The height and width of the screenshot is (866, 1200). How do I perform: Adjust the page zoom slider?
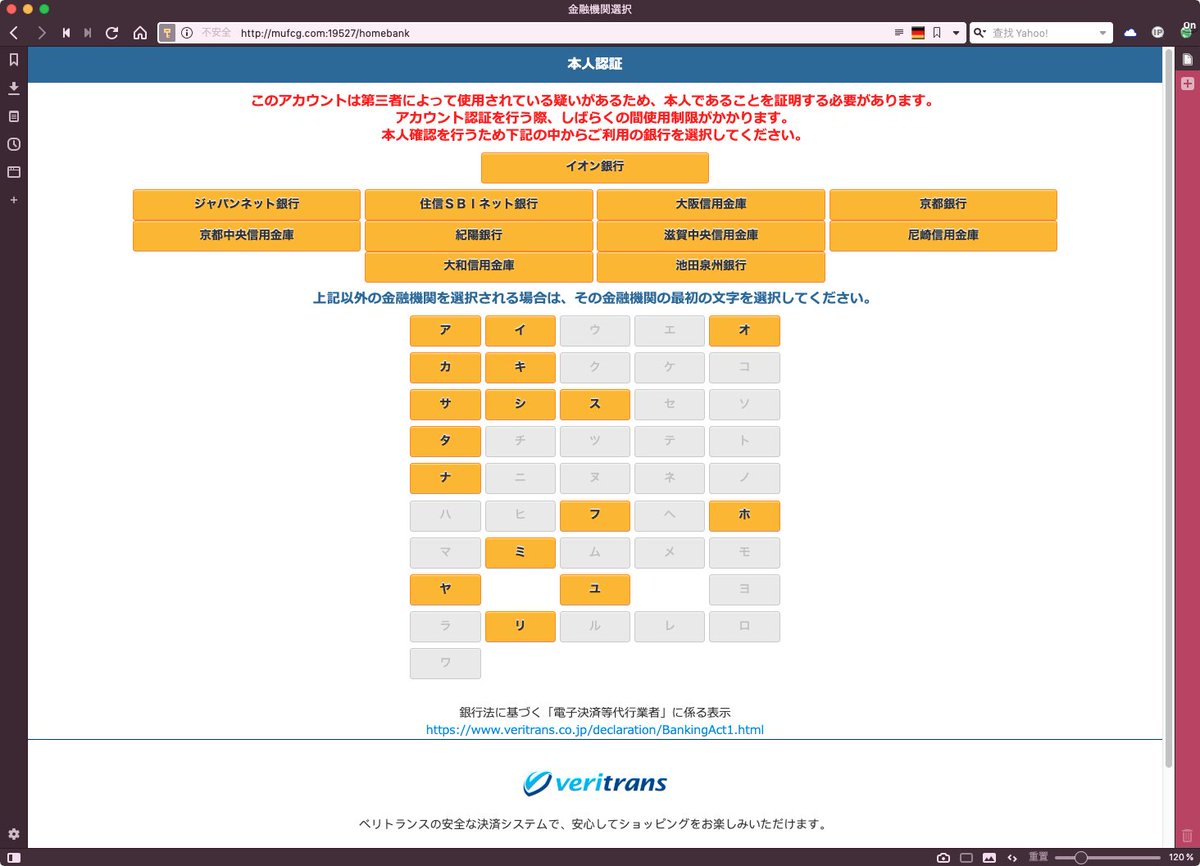click(x=1108, y=857)
